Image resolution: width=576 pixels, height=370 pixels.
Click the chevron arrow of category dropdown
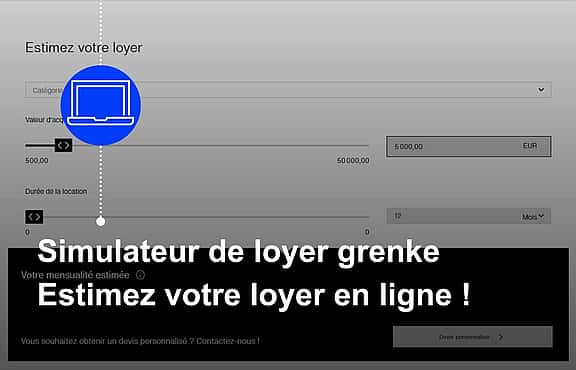point(541,90)
